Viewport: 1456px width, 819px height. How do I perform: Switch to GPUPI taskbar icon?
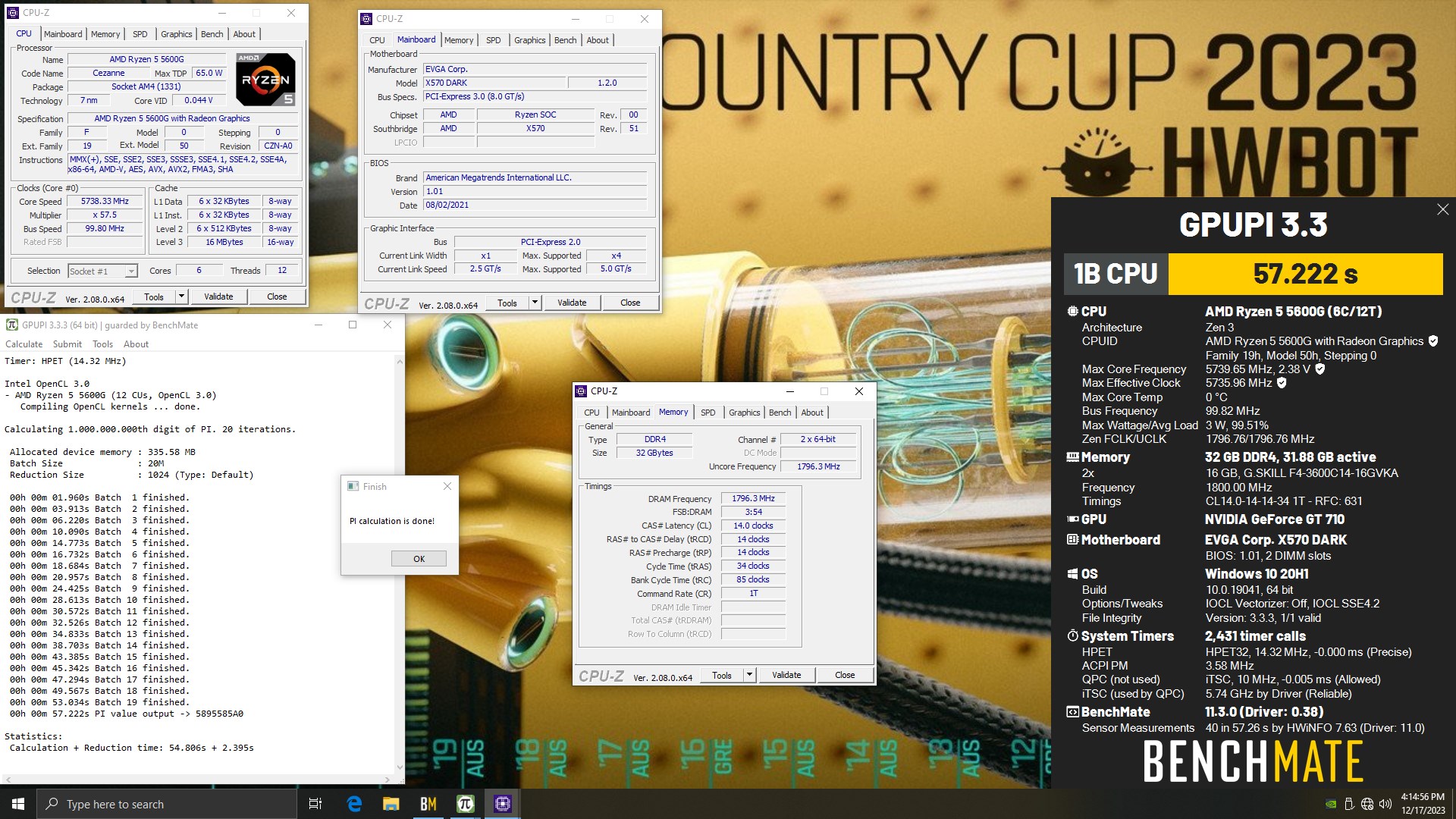click(466, 804)
